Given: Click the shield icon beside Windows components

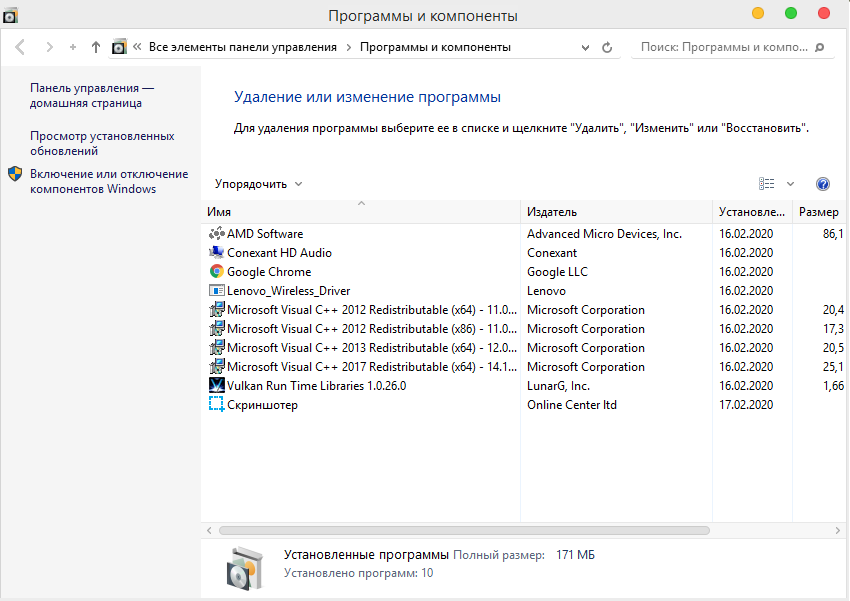Looking at the screenshot, I should click(15, 174).
